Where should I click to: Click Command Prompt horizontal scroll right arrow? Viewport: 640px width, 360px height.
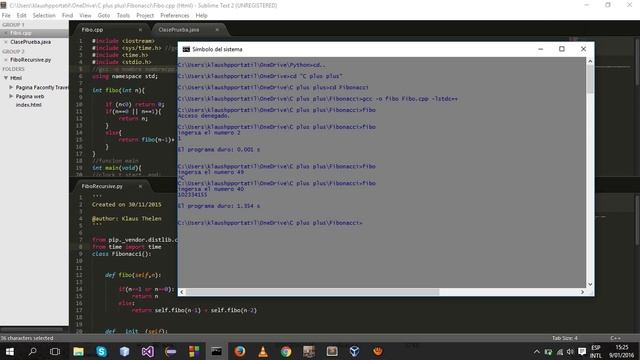click(x=582, y=292)
